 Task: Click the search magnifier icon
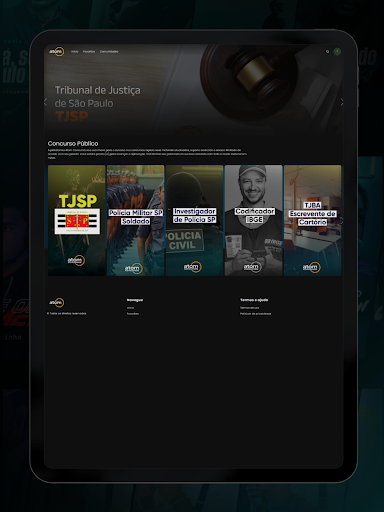327,52
